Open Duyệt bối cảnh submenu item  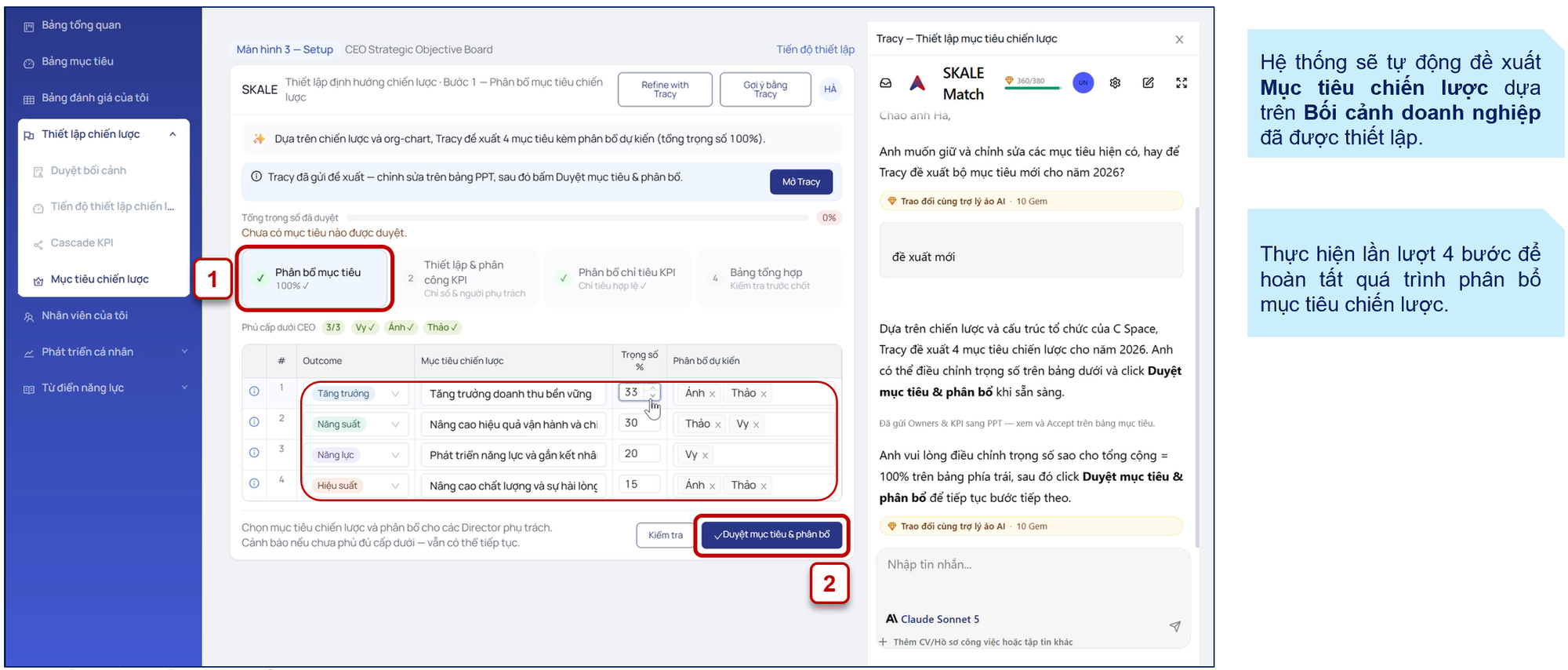pyautogui.click(x=88, y=170)
